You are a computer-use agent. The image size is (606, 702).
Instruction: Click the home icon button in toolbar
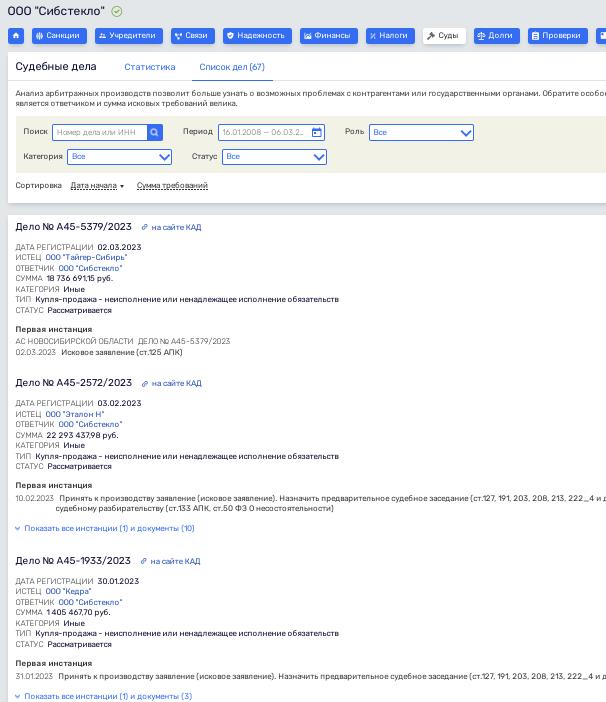[x=16, y=36]
